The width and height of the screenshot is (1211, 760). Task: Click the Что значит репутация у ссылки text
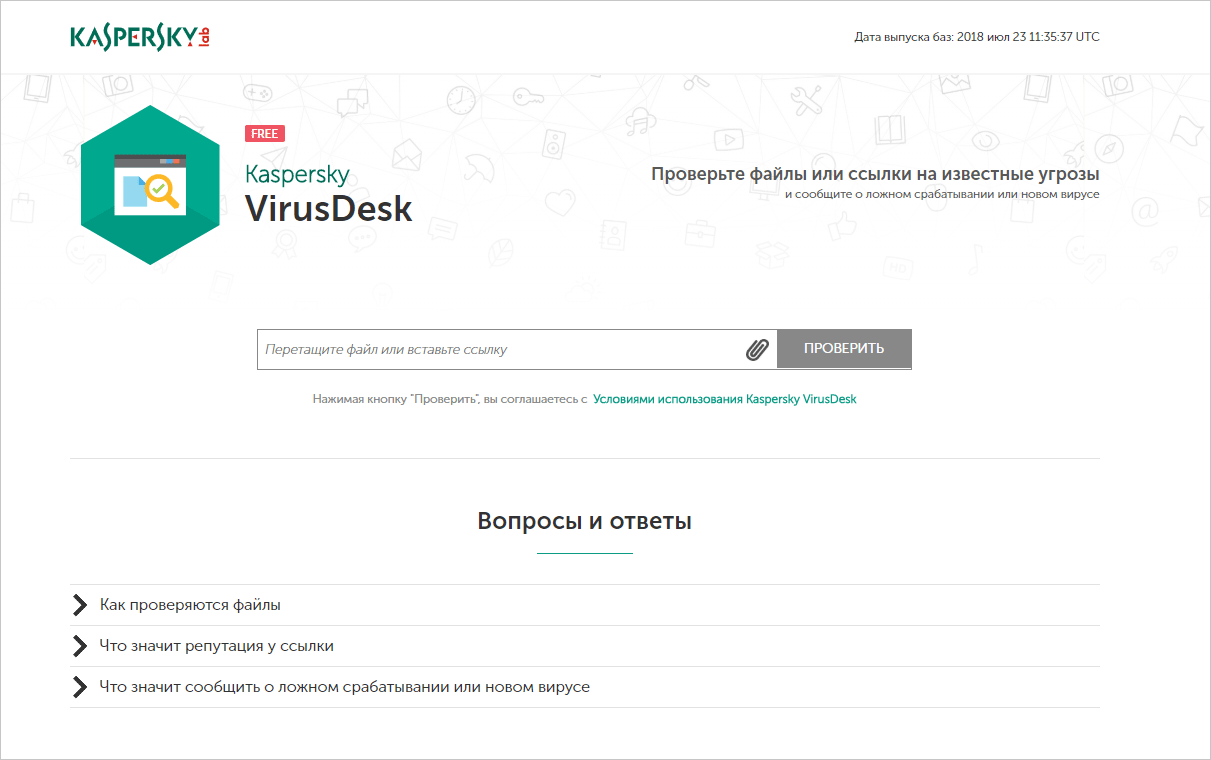click(x=217, y=646)
